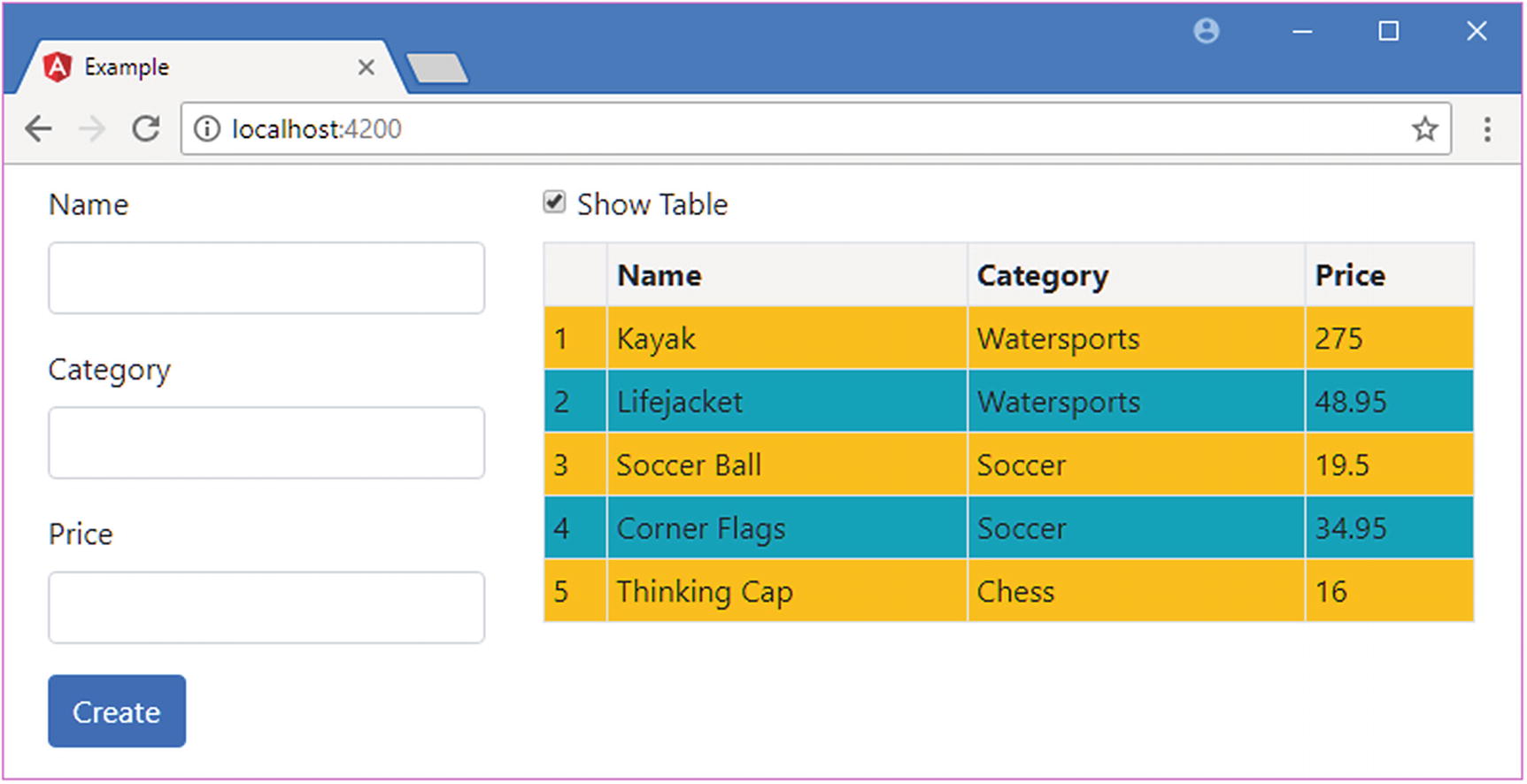Focus the Name input field
Screen dimensions: 1527x784
pos(266,278)
